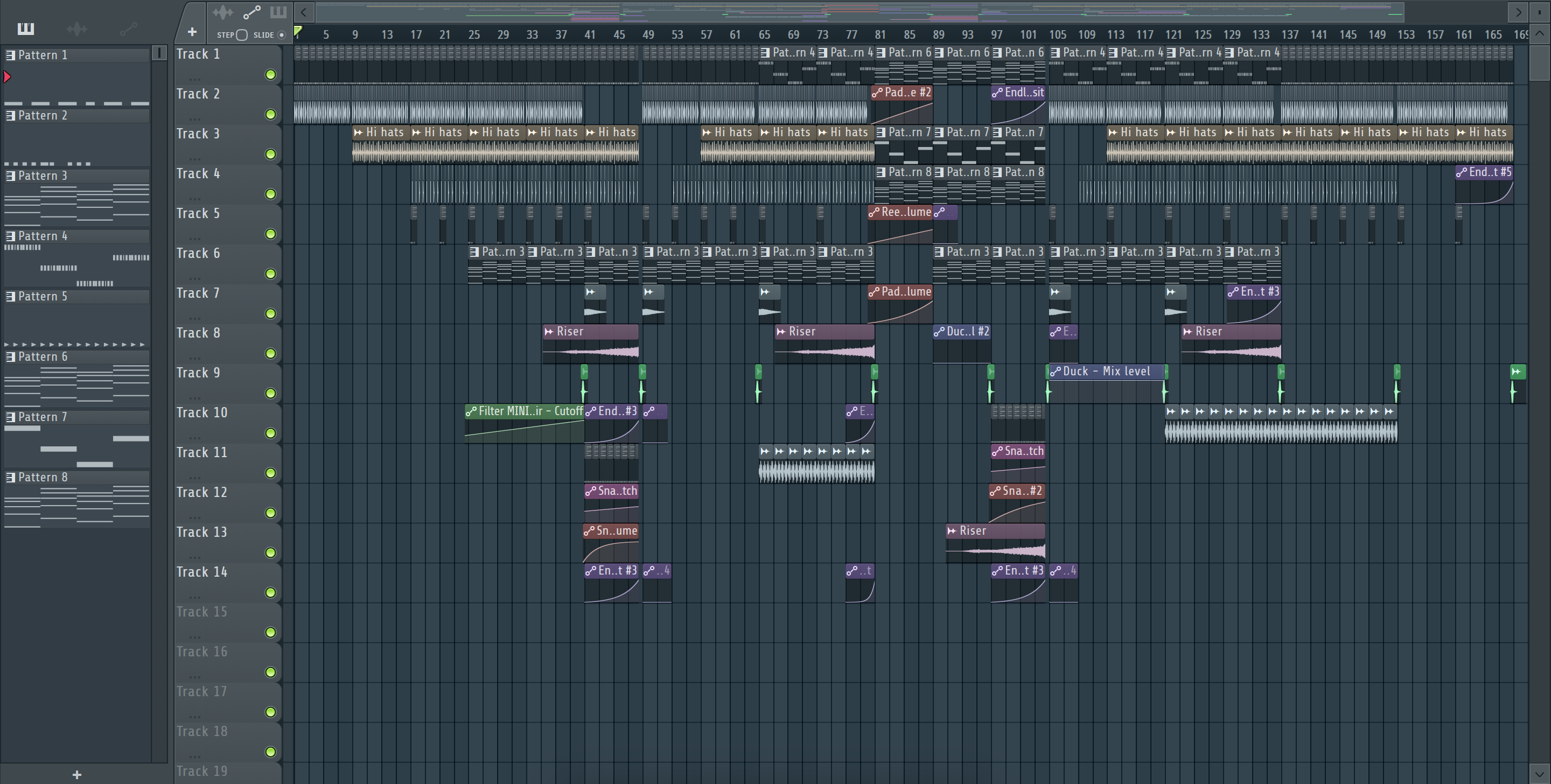The height and width of the screenshot is (784, 1551).
Task: Select the Track 16 header
Action: (228, 662)
